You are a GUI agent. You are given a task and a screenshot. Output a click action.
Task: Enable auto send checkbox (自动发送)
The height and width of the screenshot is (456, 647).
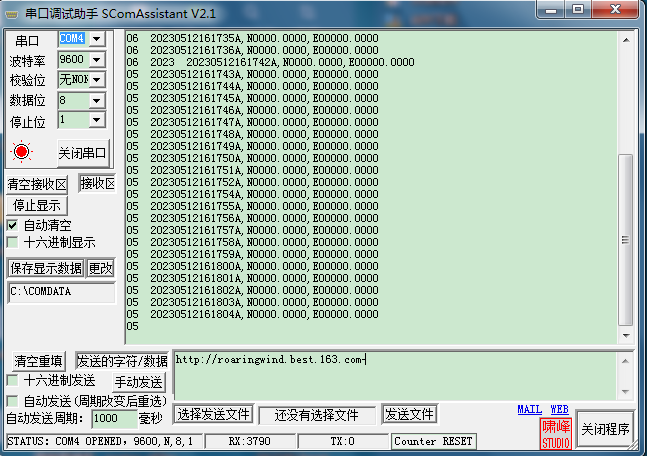13,400
